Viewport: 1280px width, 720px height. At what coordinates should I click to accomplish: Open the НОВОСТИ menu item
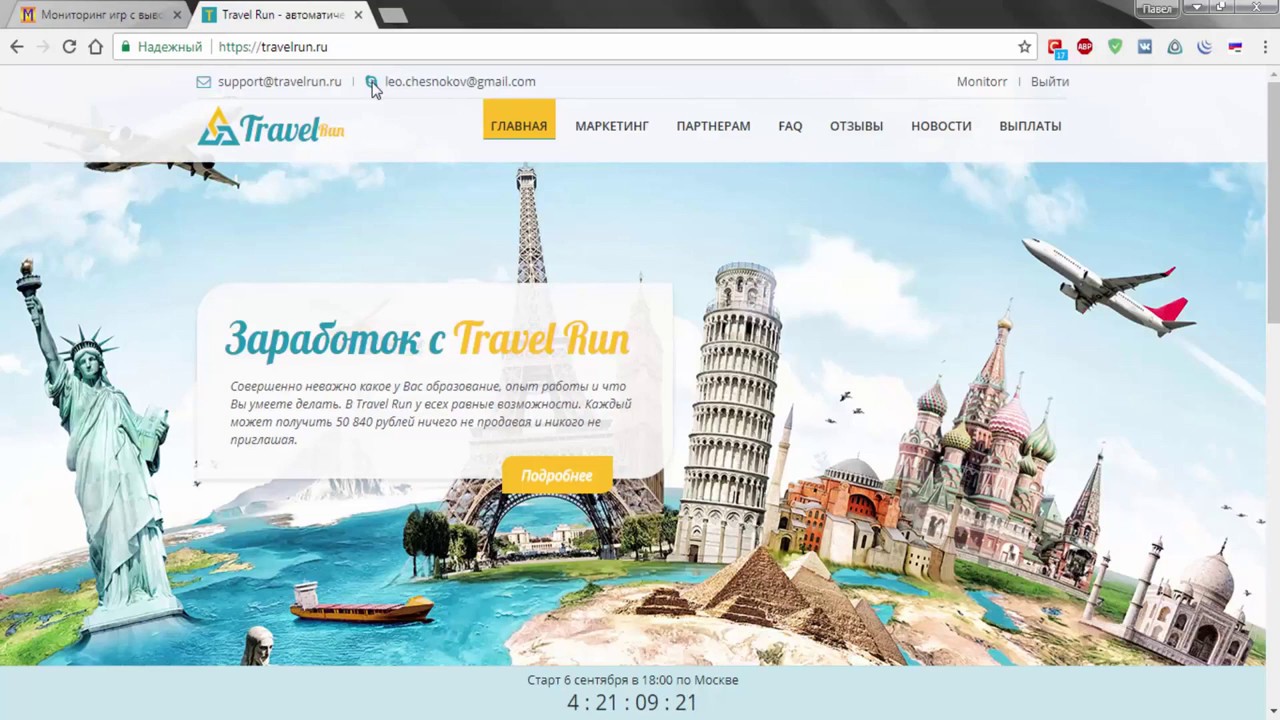941,126
